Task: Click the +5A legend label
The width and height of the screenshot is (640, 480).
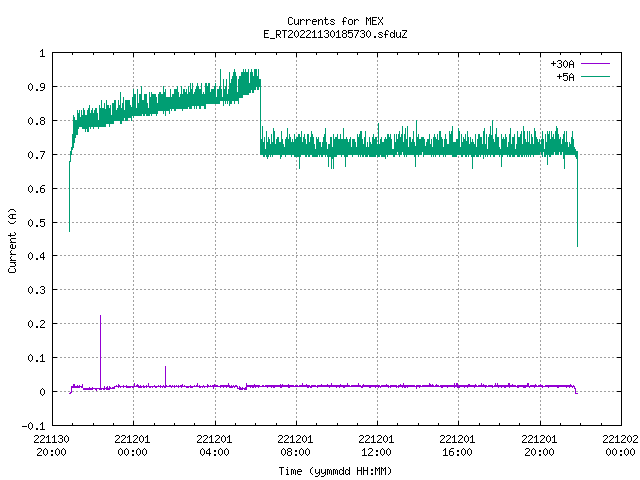Action: (565, 77)
